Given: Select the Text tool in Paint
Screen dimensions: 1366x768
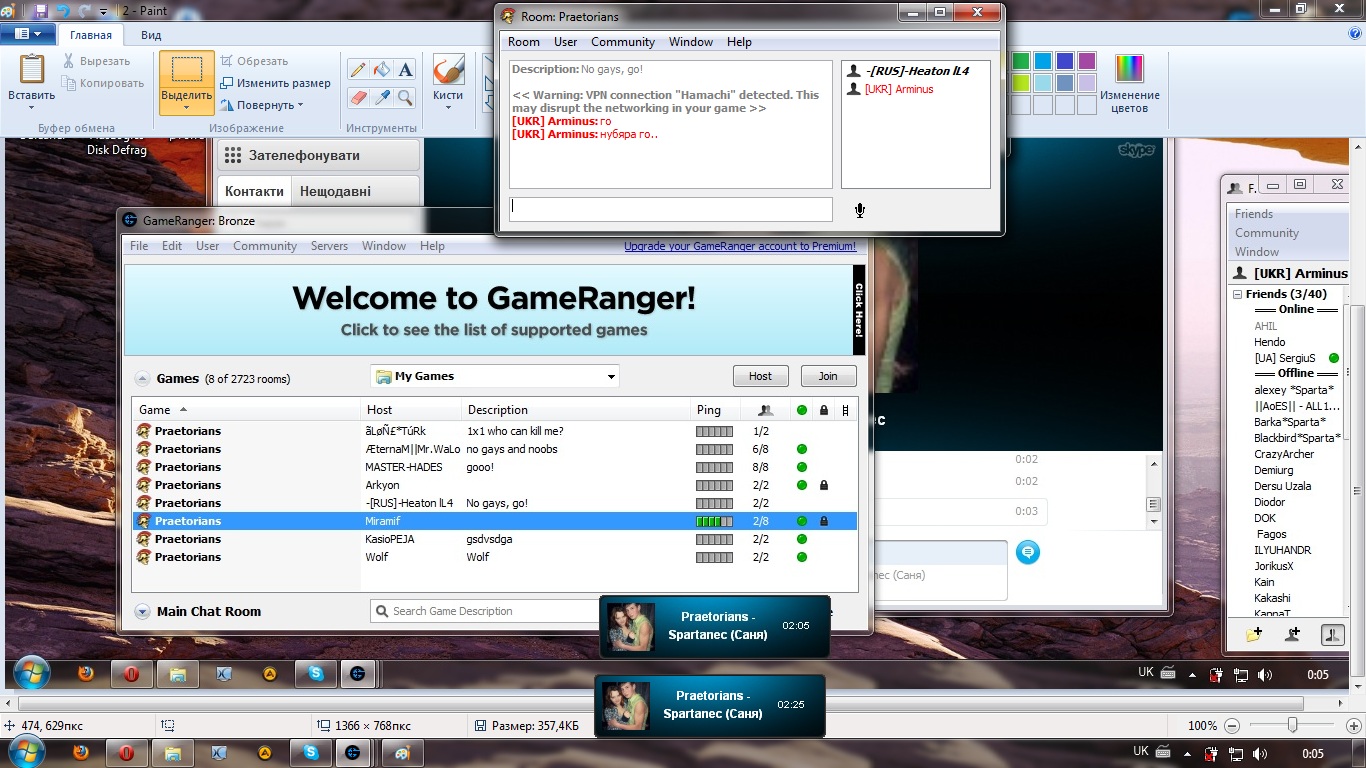Looking at the screenshot, I should [x=405, y=70].
